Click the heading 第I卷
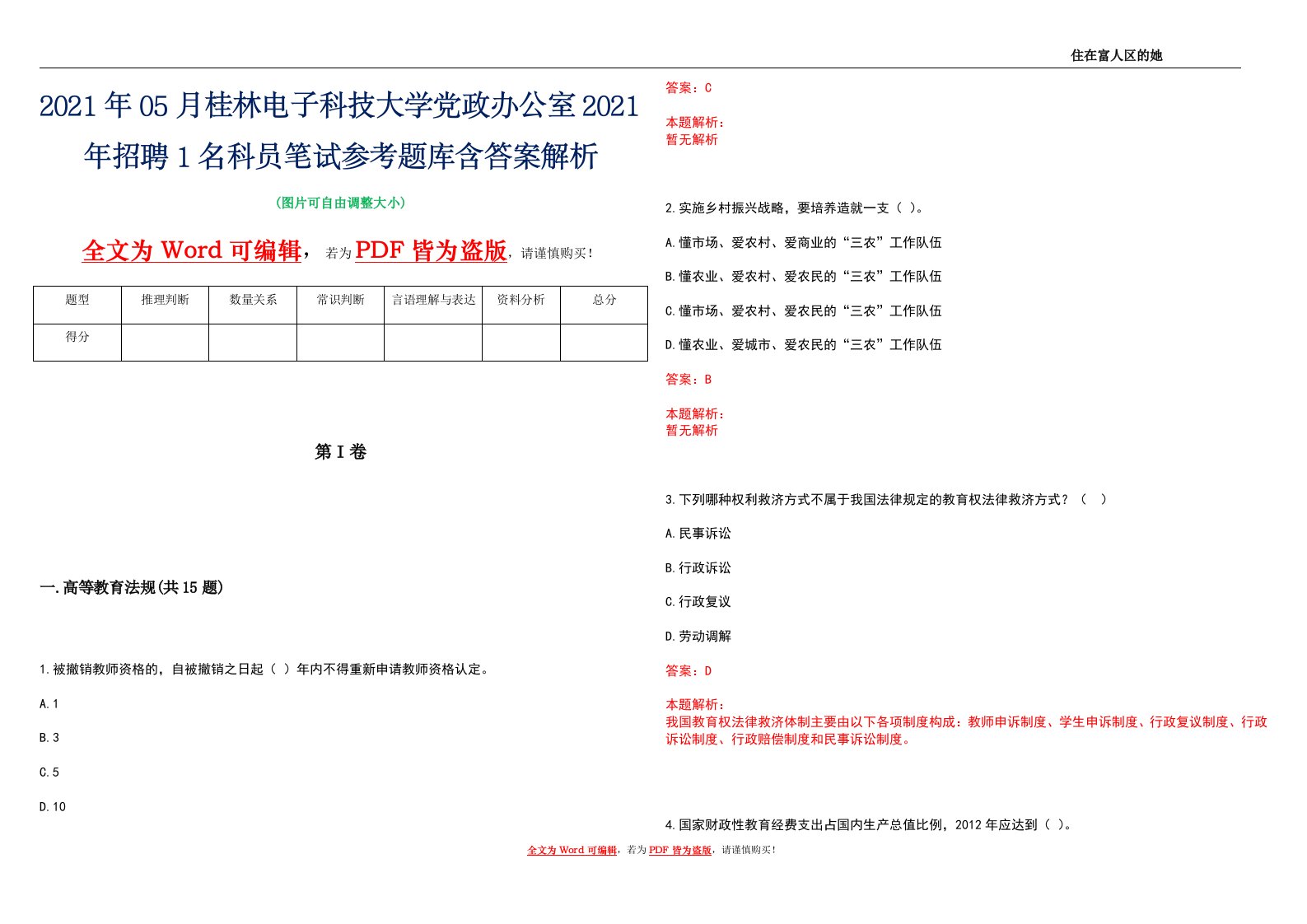 340,451
